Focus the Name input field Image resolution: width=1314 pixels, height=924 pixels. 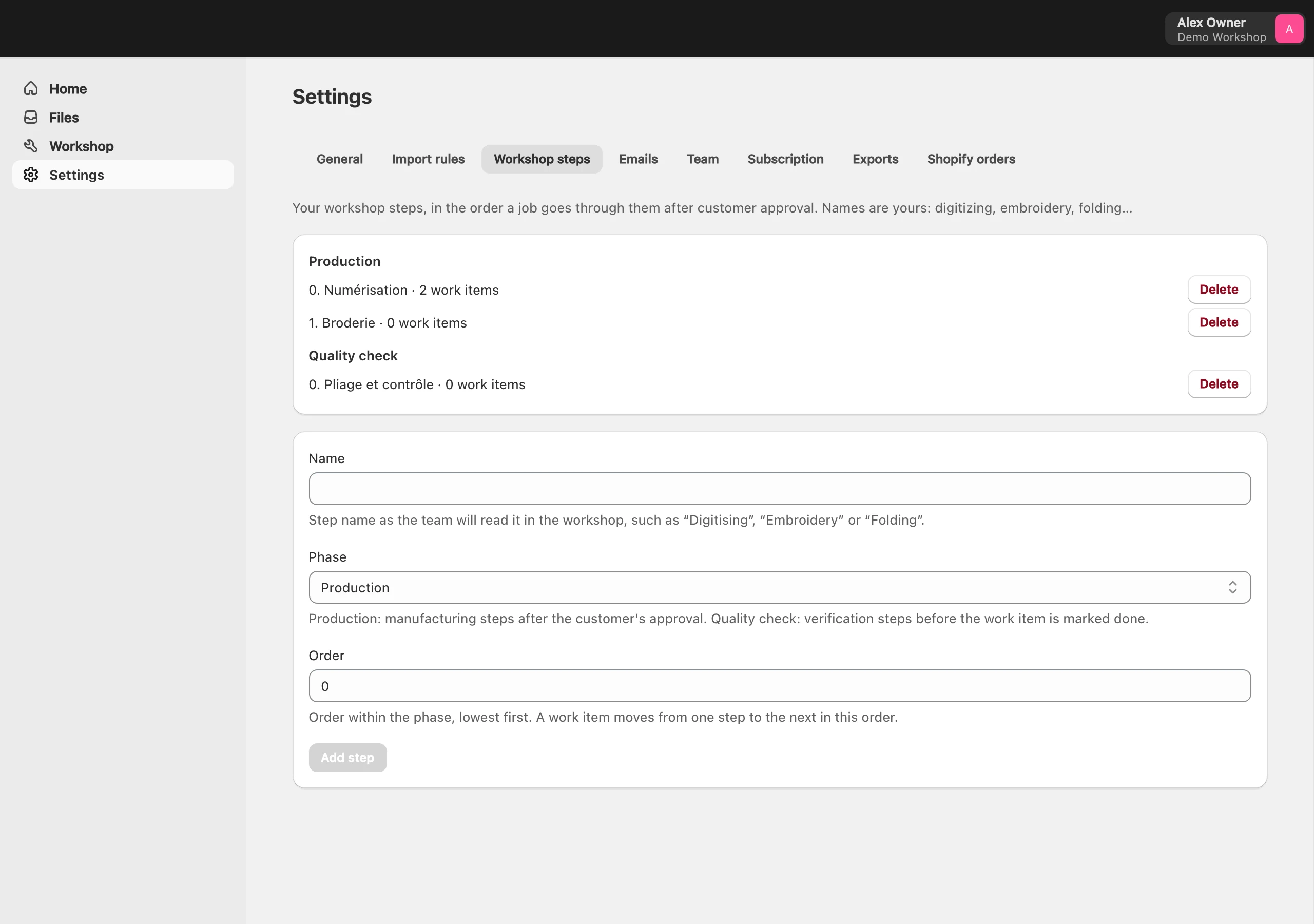click(780, 488)
